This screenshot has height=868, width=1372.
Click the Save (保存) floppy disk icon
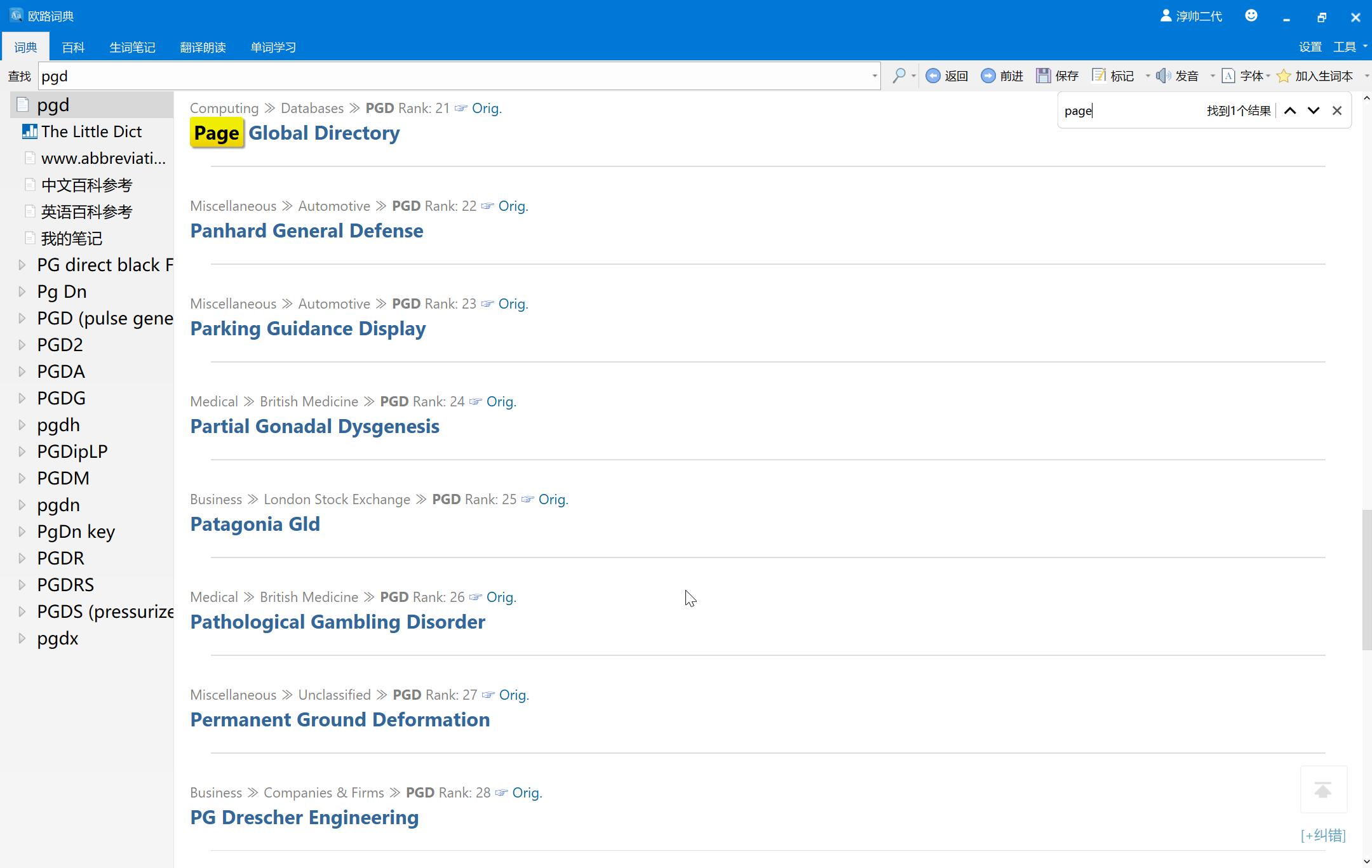click(x=1044, y=76)
